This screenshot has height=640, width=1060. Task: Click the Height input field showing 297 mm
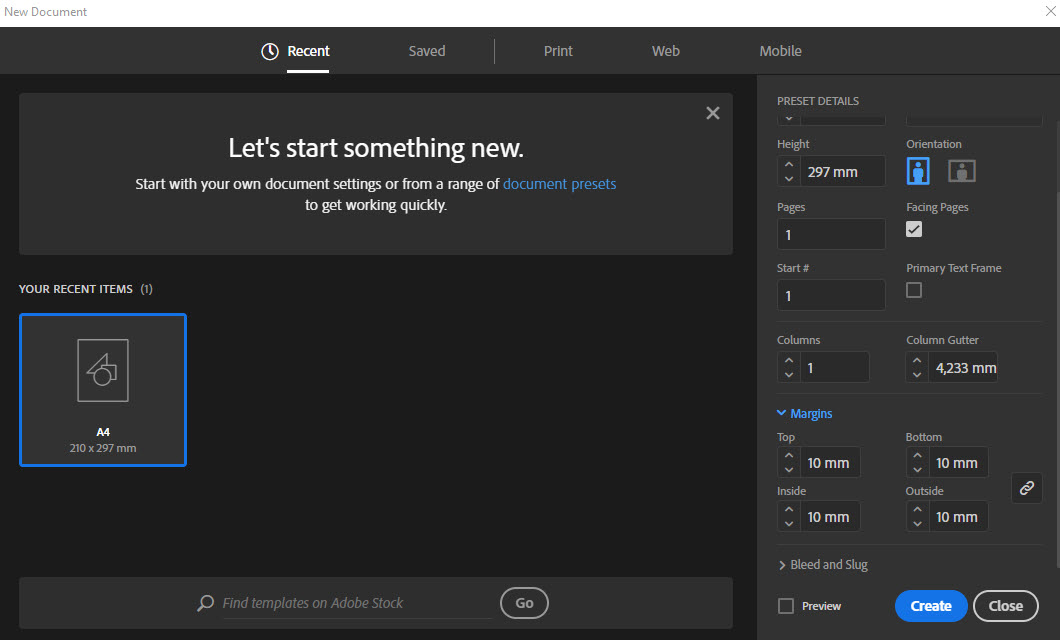pos(842,172)
